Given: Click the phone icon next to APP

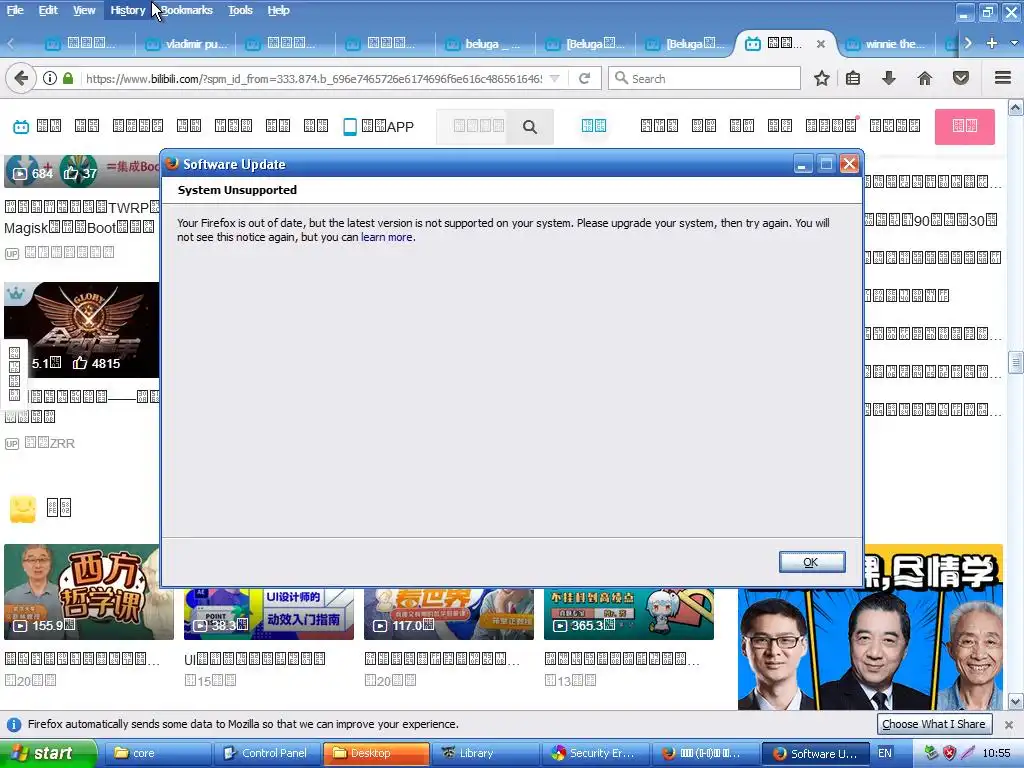Looking at the screenshot, I should [x=350, y=127].
